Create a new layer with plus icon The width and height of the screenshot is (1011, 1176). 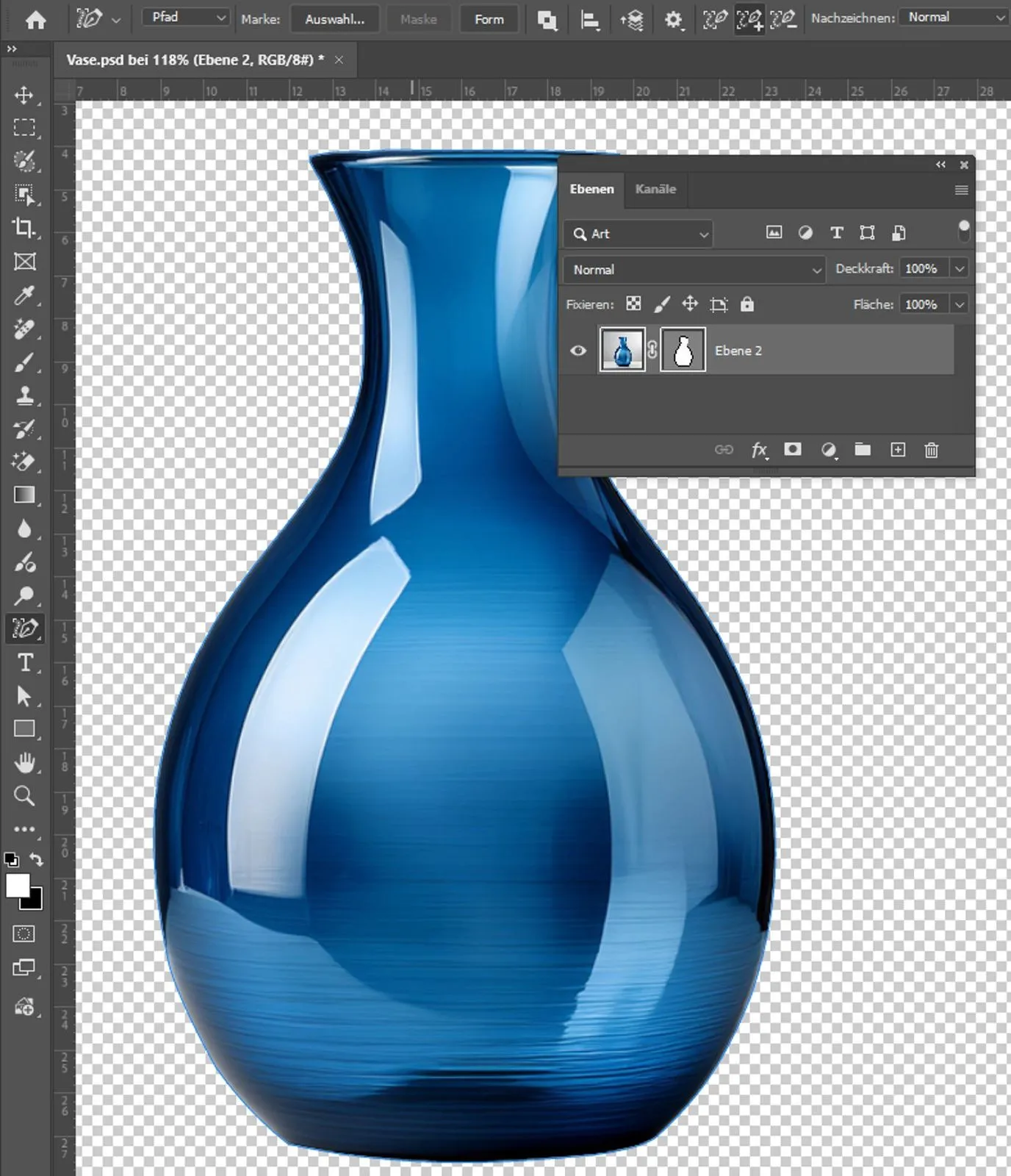click(x=898, y=450)
